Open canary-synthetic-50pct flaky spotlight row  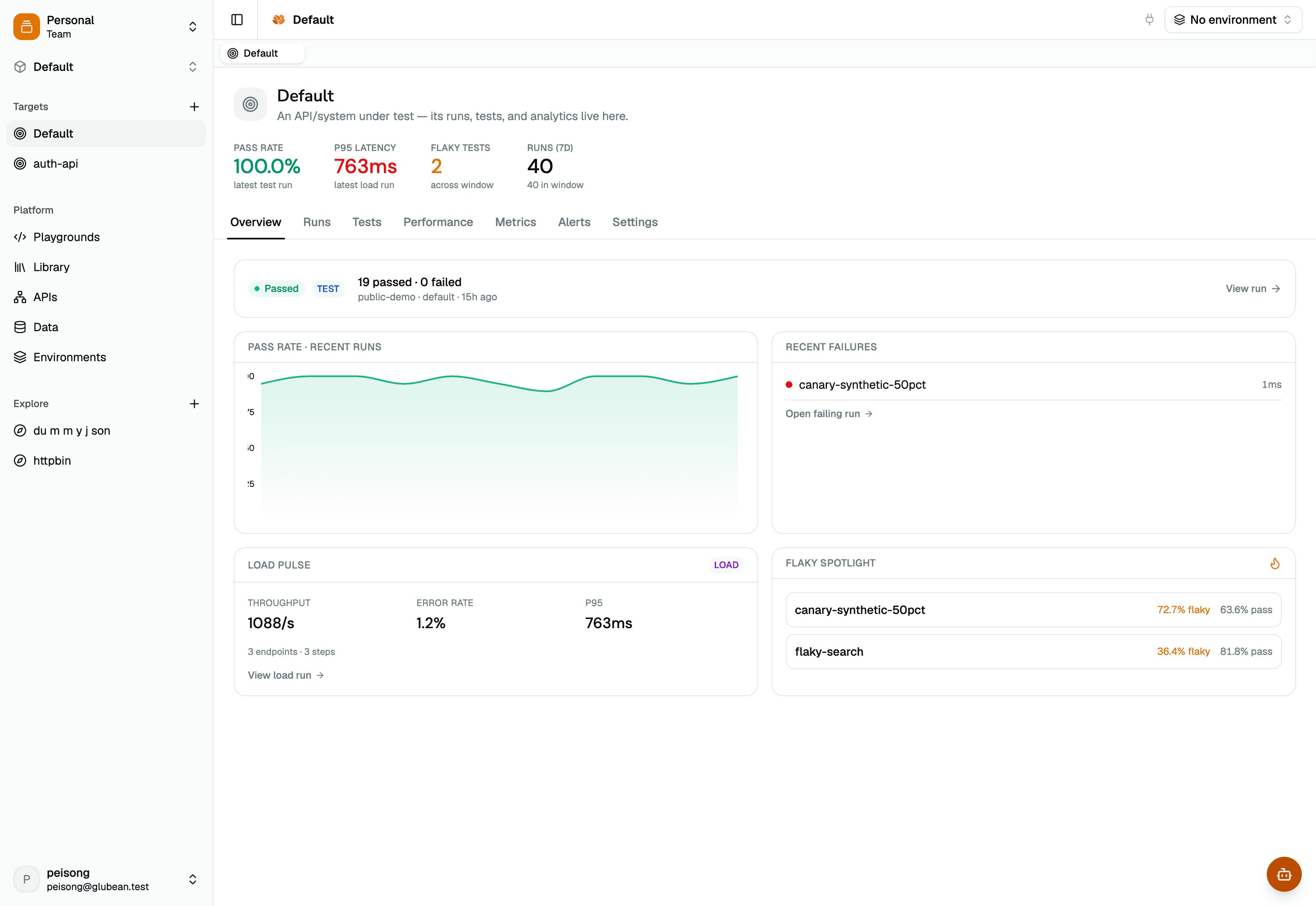pos(1033,610)
